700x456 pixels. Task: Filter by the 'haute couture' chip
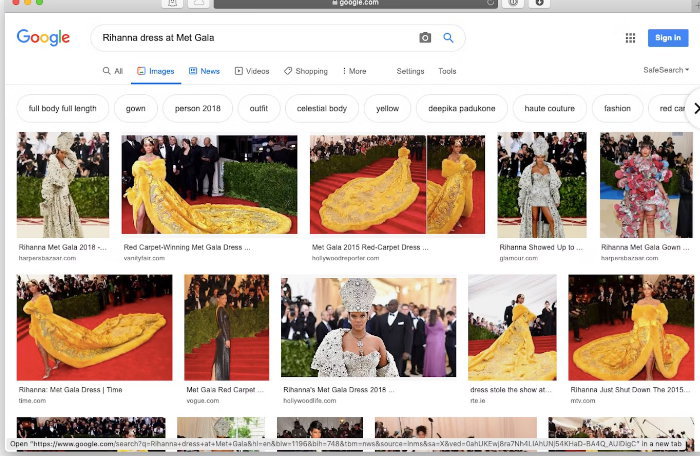[550, 108]
